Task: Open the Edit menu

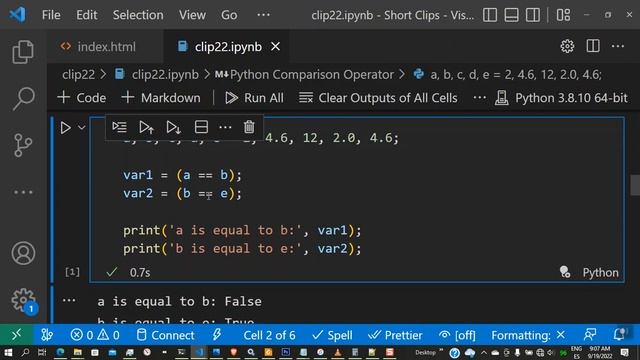Action: 87,15
